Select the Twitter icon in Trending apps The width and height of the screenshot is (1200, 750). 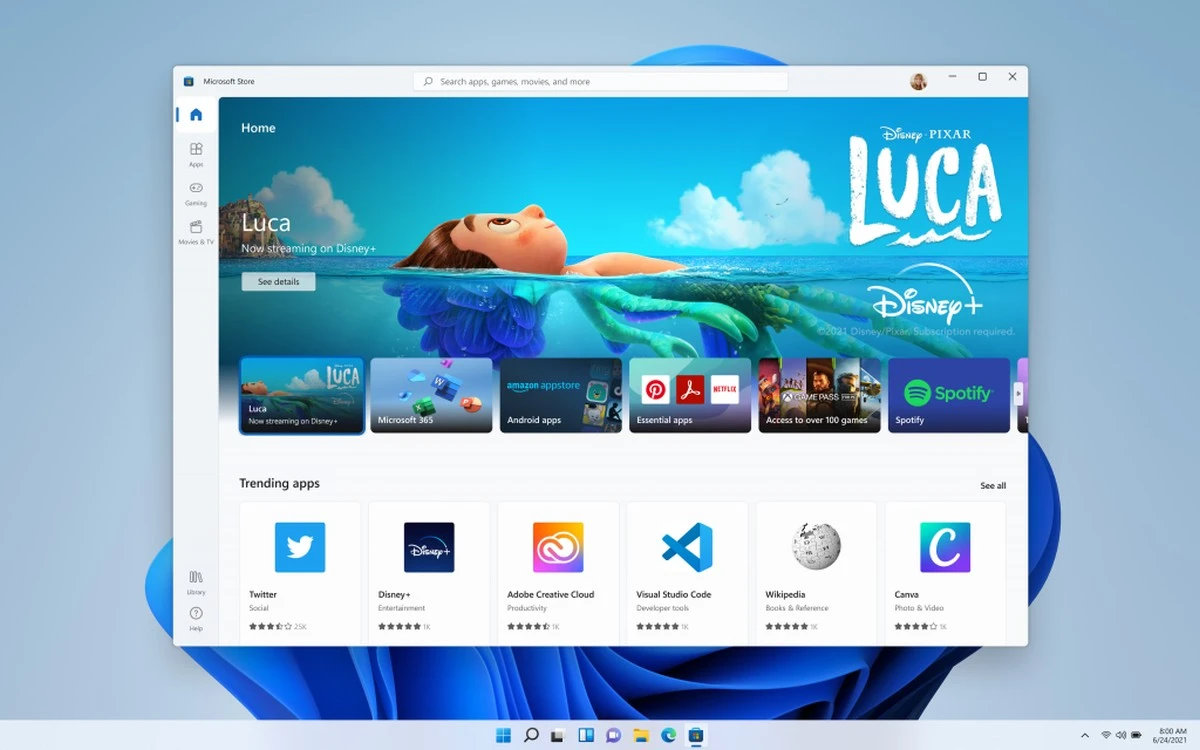pos(300,547)
